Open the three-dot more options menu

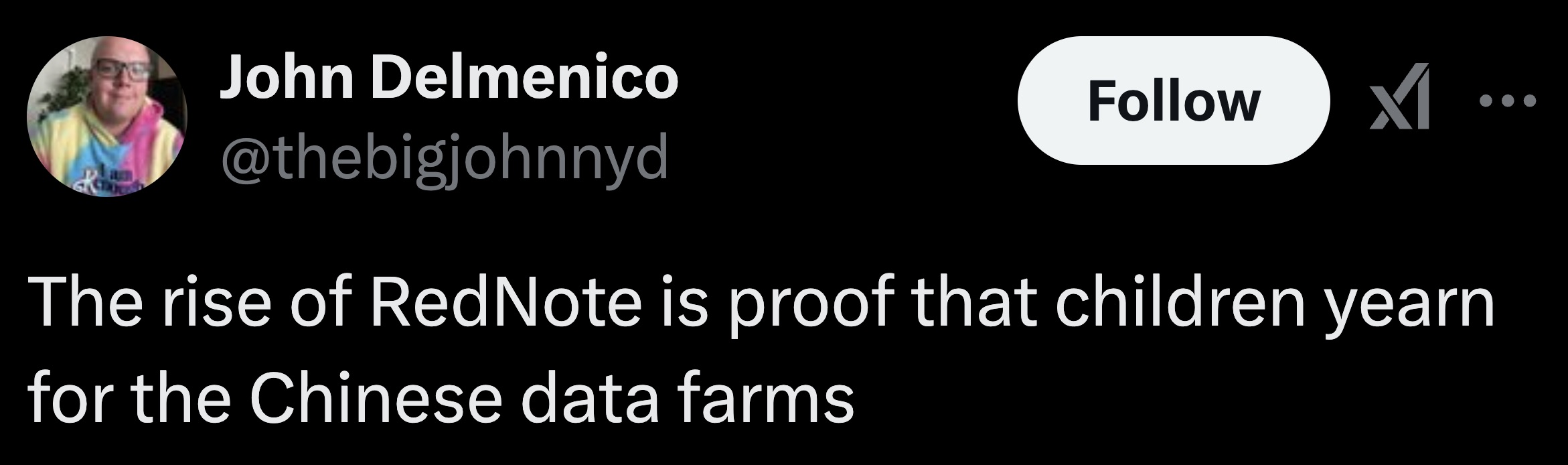(x=1507, y=102)
